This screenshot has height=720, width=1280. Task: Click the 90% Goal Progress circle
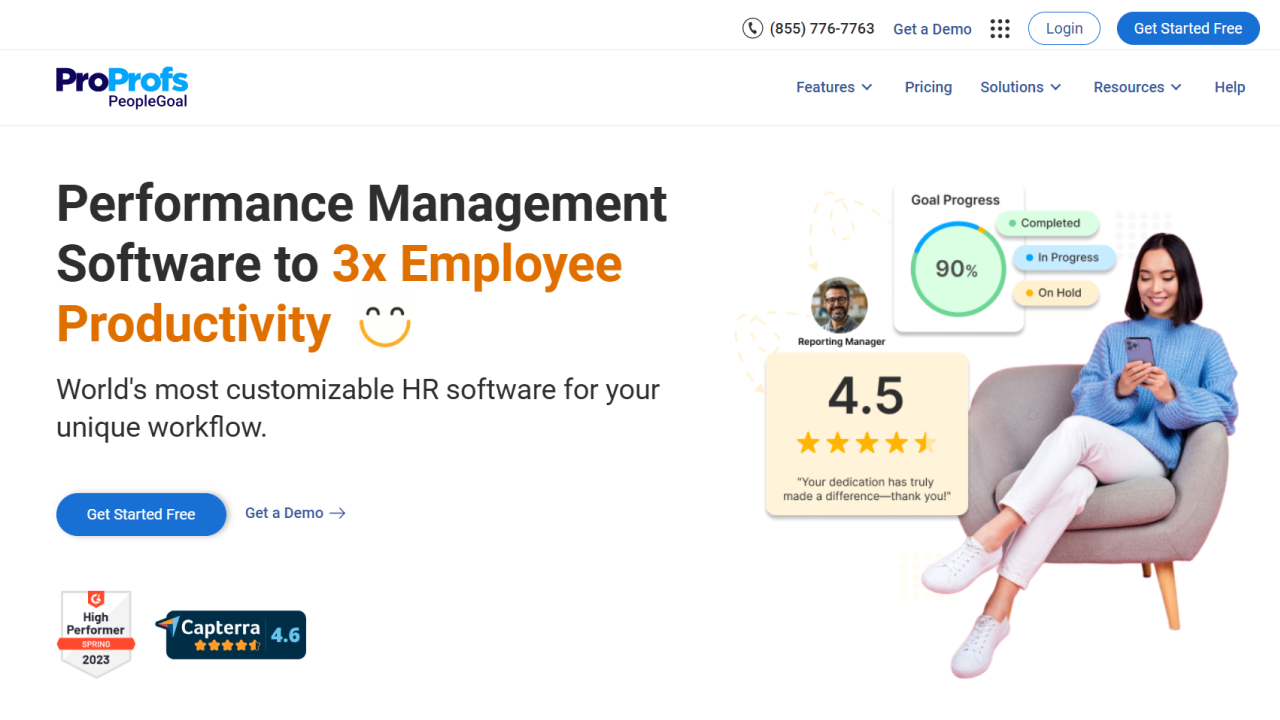957,269
